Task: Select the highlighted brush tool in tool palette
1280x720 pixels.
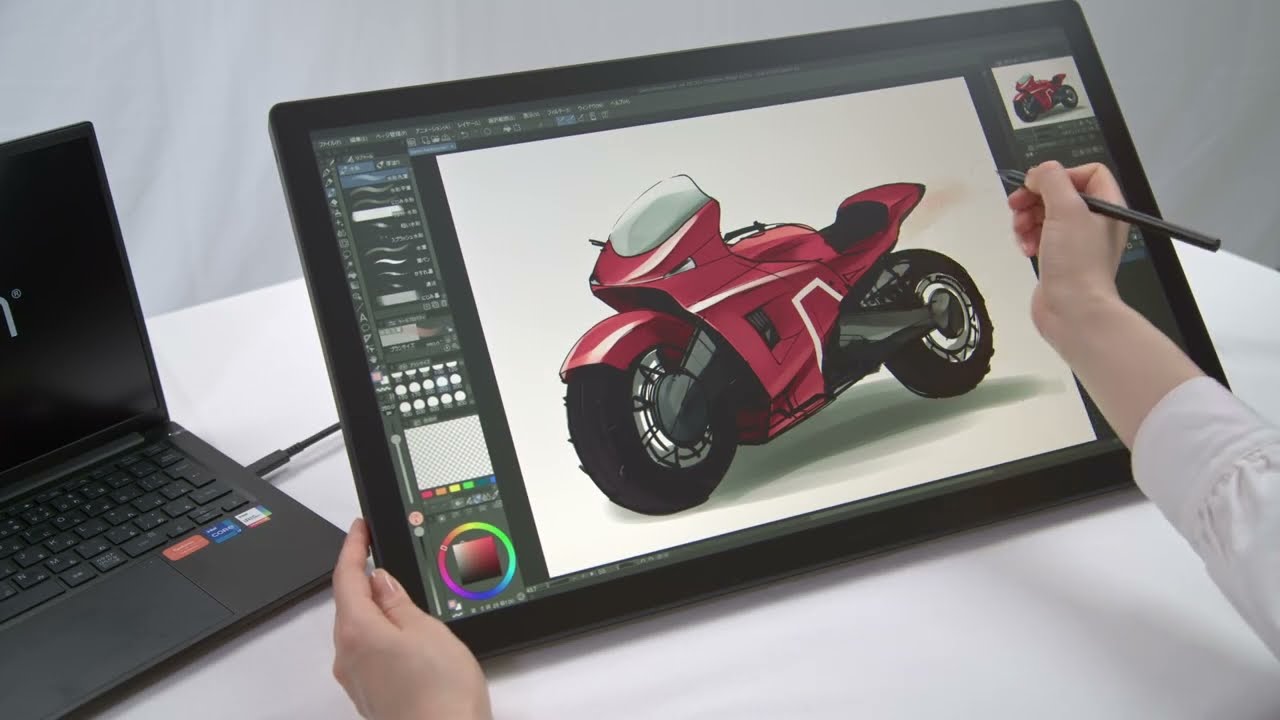Action: (x=331, y=192)
